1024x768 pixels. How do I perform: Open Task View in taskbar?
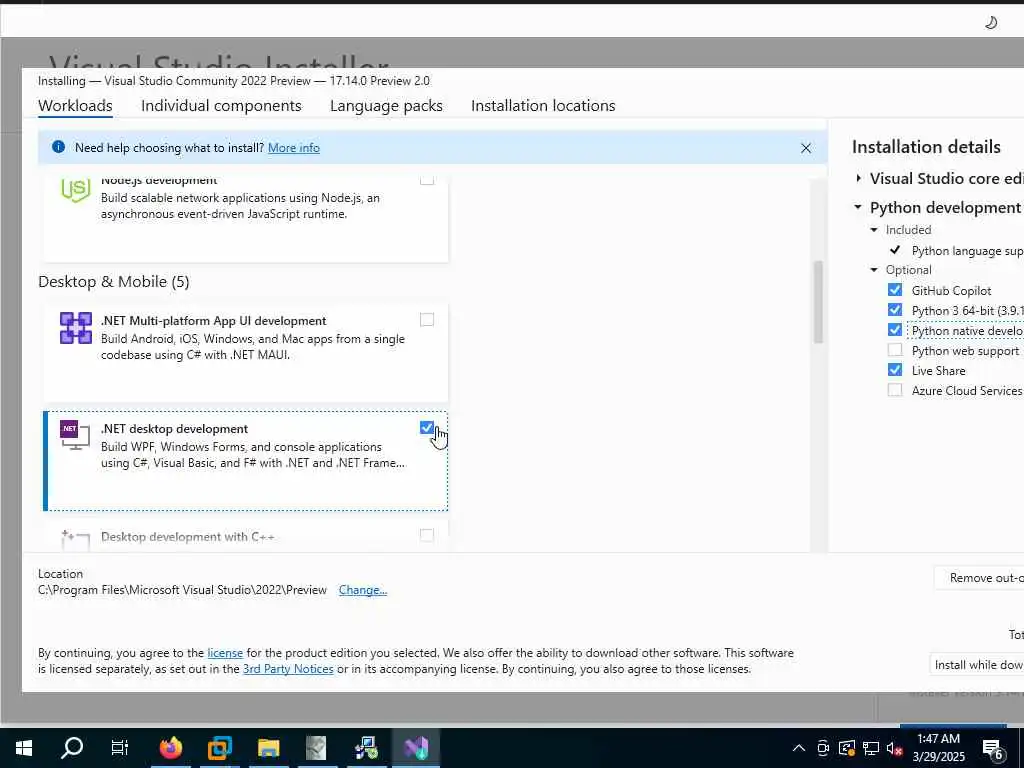[120, 747]
